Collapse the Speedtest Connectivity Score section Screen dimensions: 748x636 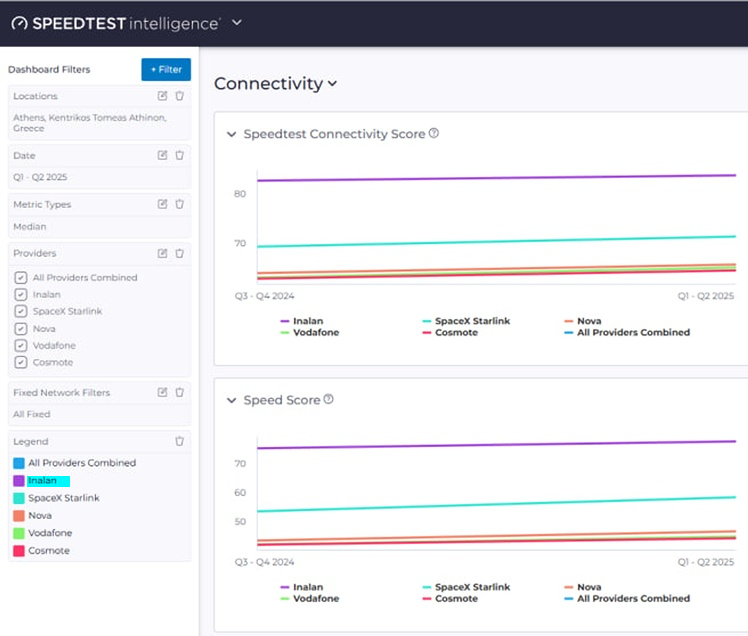[x=231, y=134]
